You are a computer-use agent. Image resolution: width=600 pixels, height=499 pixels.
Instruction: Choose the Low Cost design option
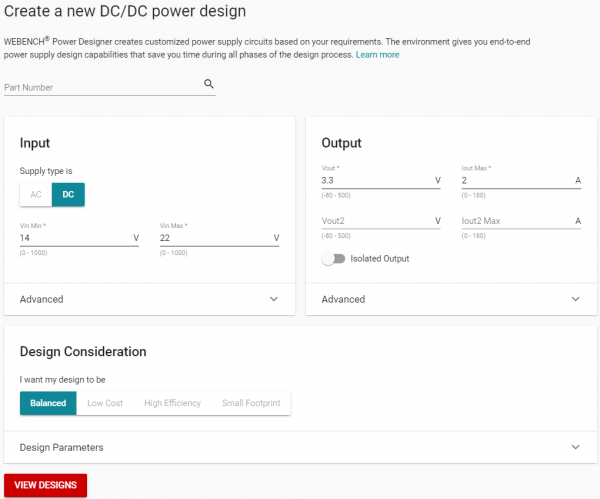(x=105, y=403)
